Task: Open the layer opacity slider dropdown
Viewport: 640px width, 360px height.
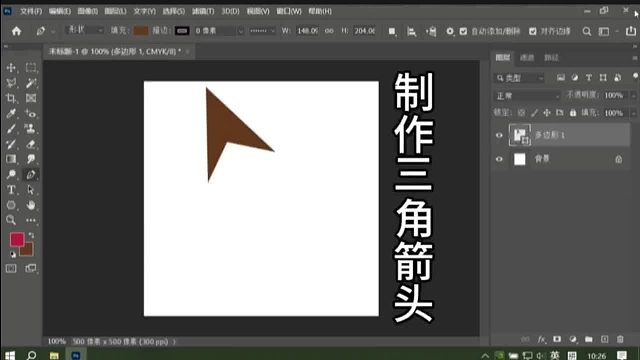Action: [633, 96]
